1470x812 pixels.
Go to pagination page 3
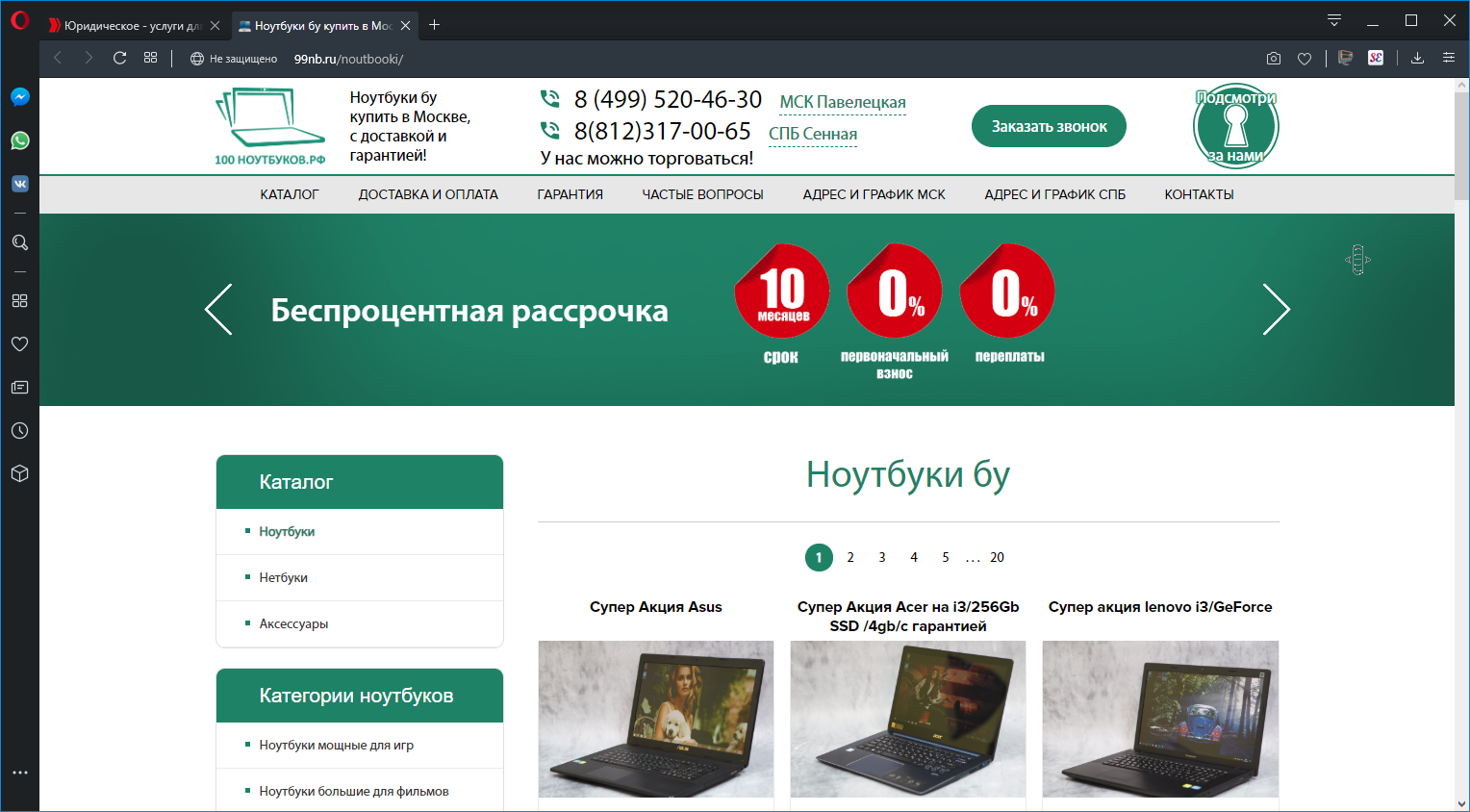(882, 557)
